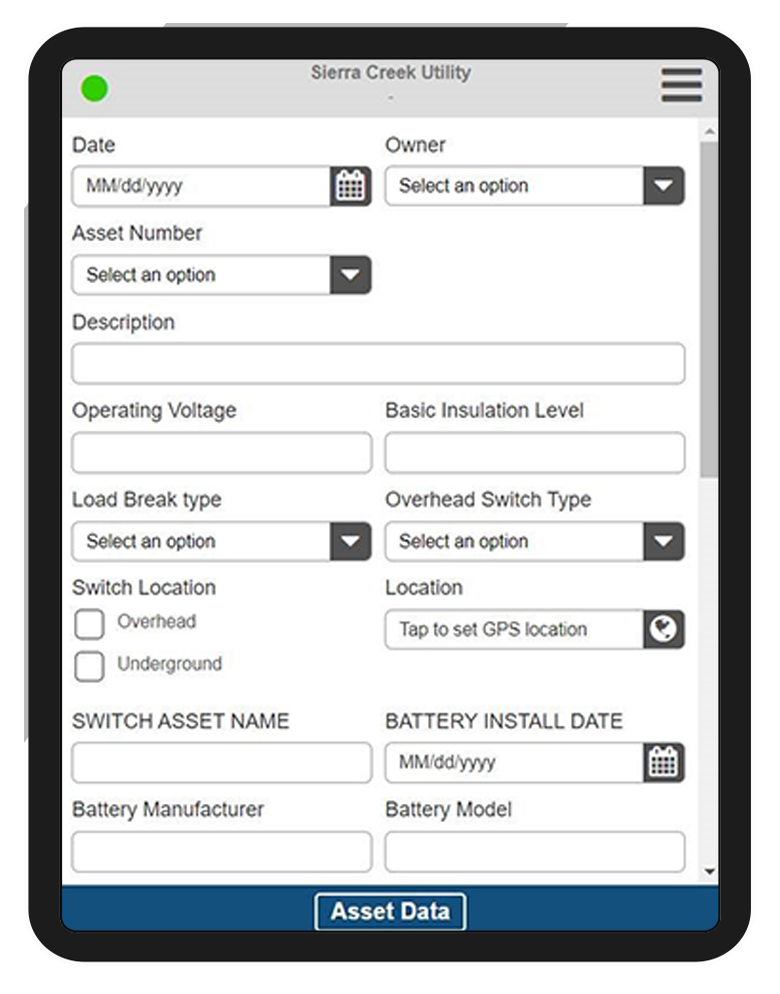Expand the Owner dropdown arrow
The image size is (780, 994).
click(663, 186)
